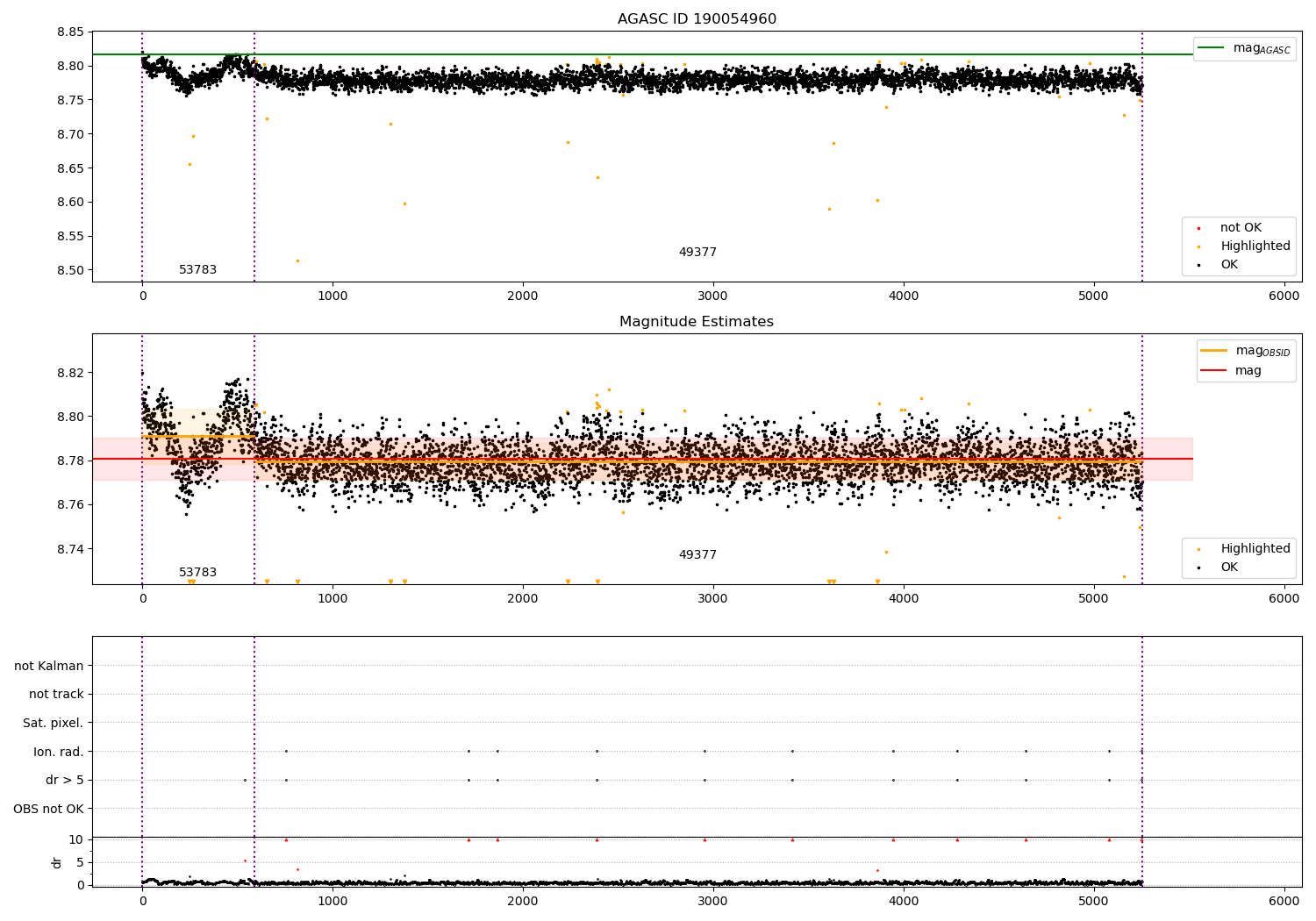Click the 'not track' axis label
Viewport: 1316px width, 921px height.
[56, 695]
